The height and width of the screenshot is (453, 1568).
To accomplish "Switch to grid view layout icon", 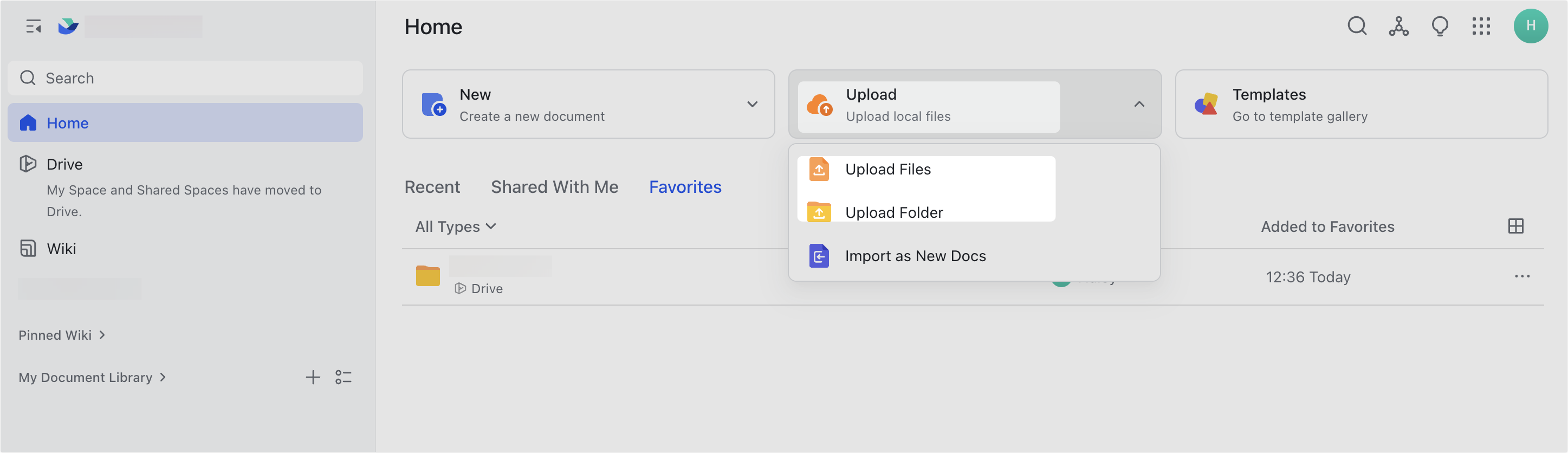I will coord(1515,226).
